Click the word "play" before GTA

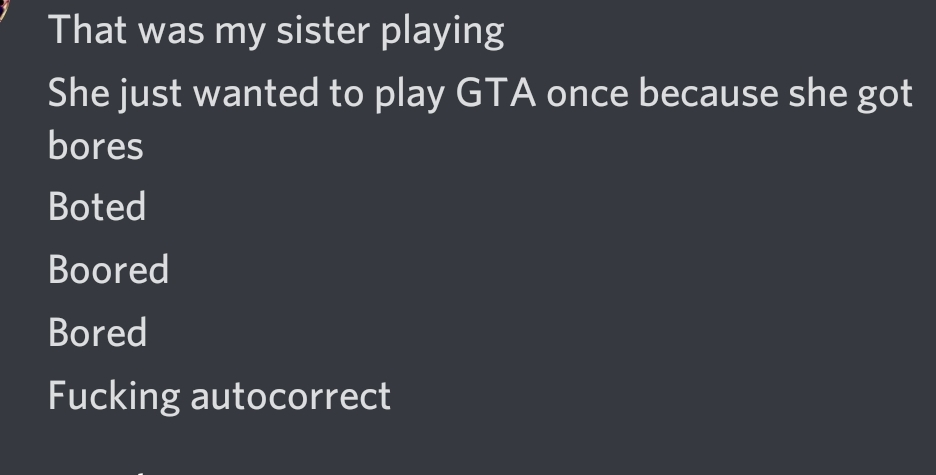(410, 95)
